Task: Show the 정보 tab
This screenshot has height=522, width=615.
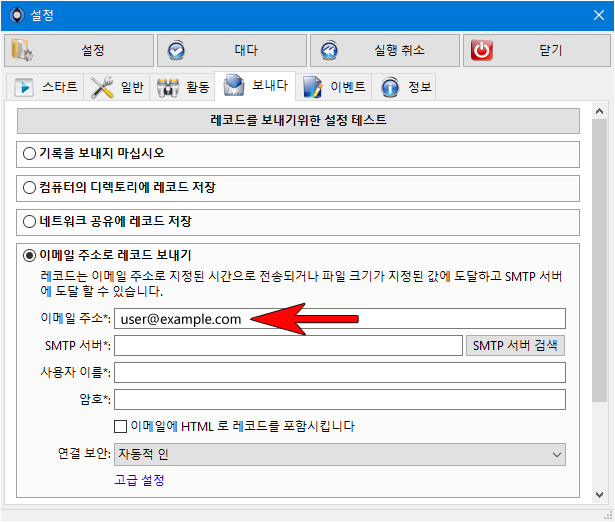Action: (404, 87)
